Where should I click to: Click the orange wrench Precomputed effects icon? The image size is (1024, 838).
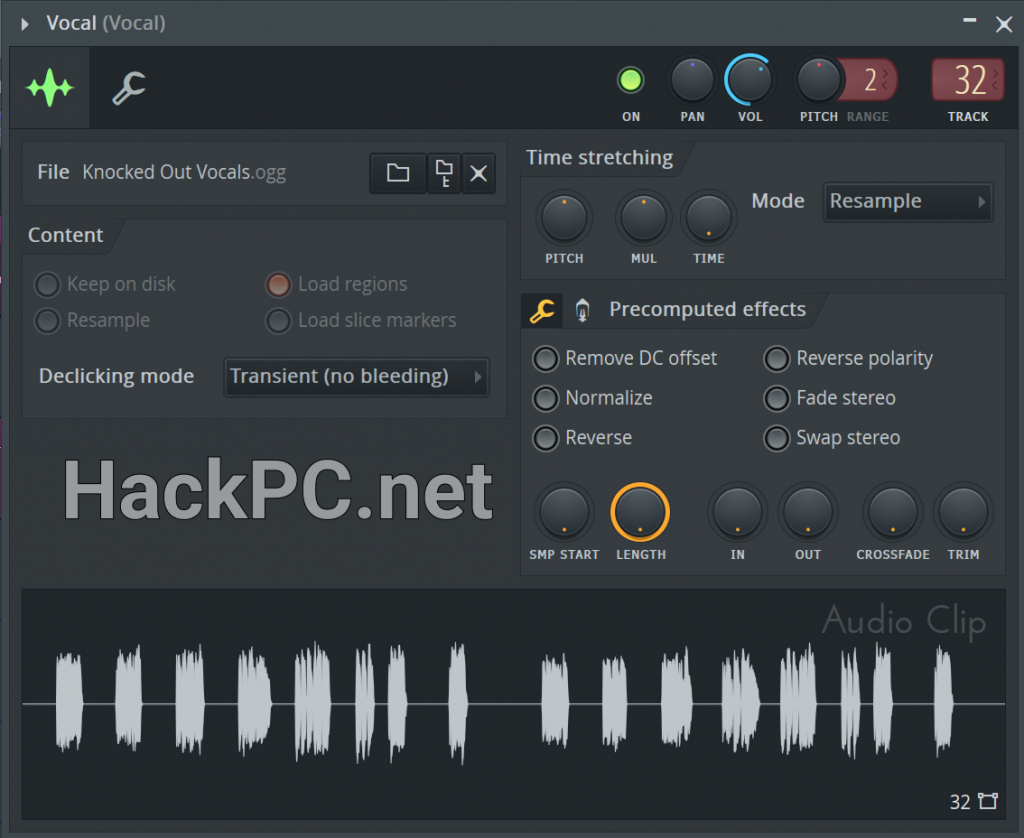542,311
